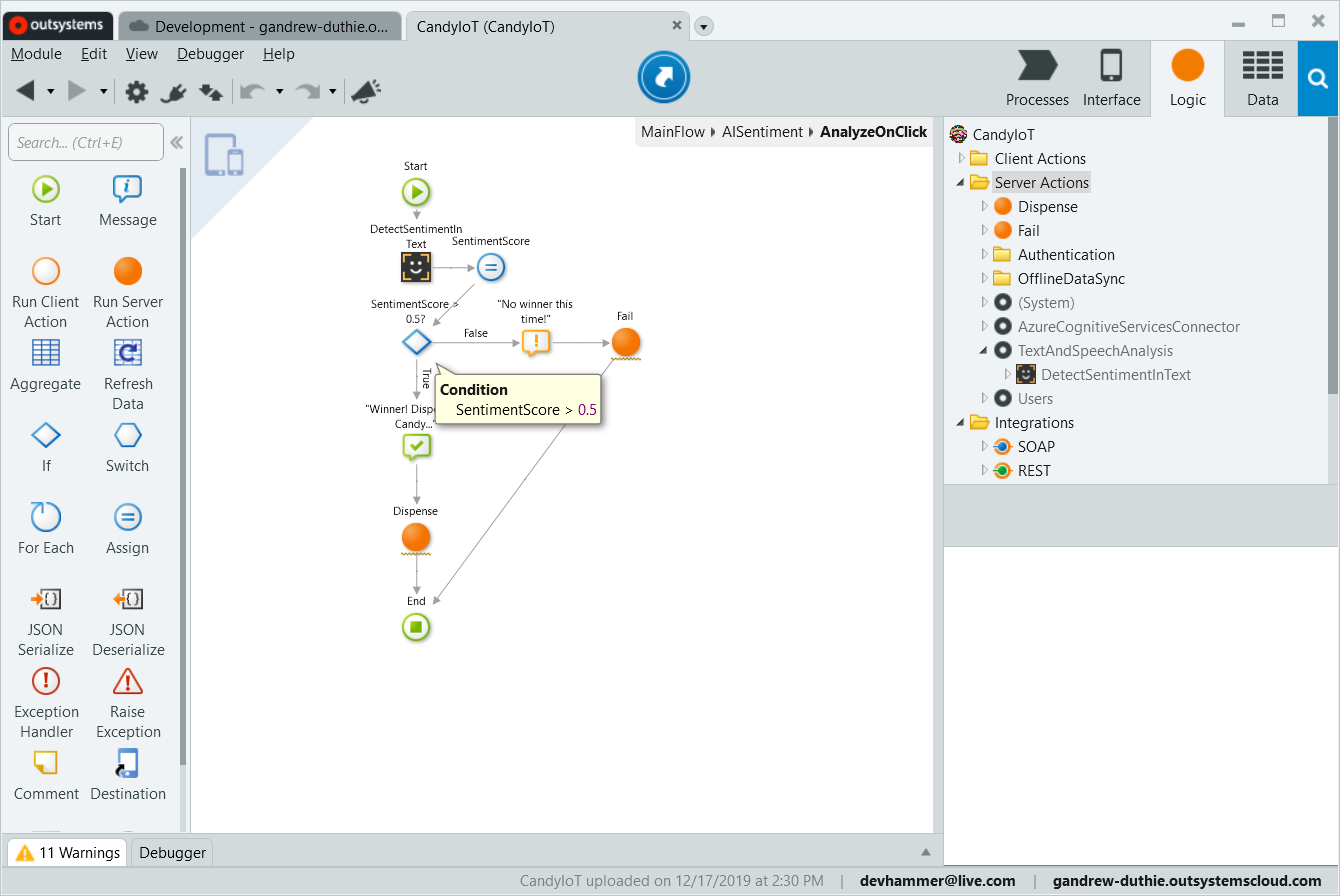
Task: Open the Debugger bottom tab
Action: coord(173,853)
